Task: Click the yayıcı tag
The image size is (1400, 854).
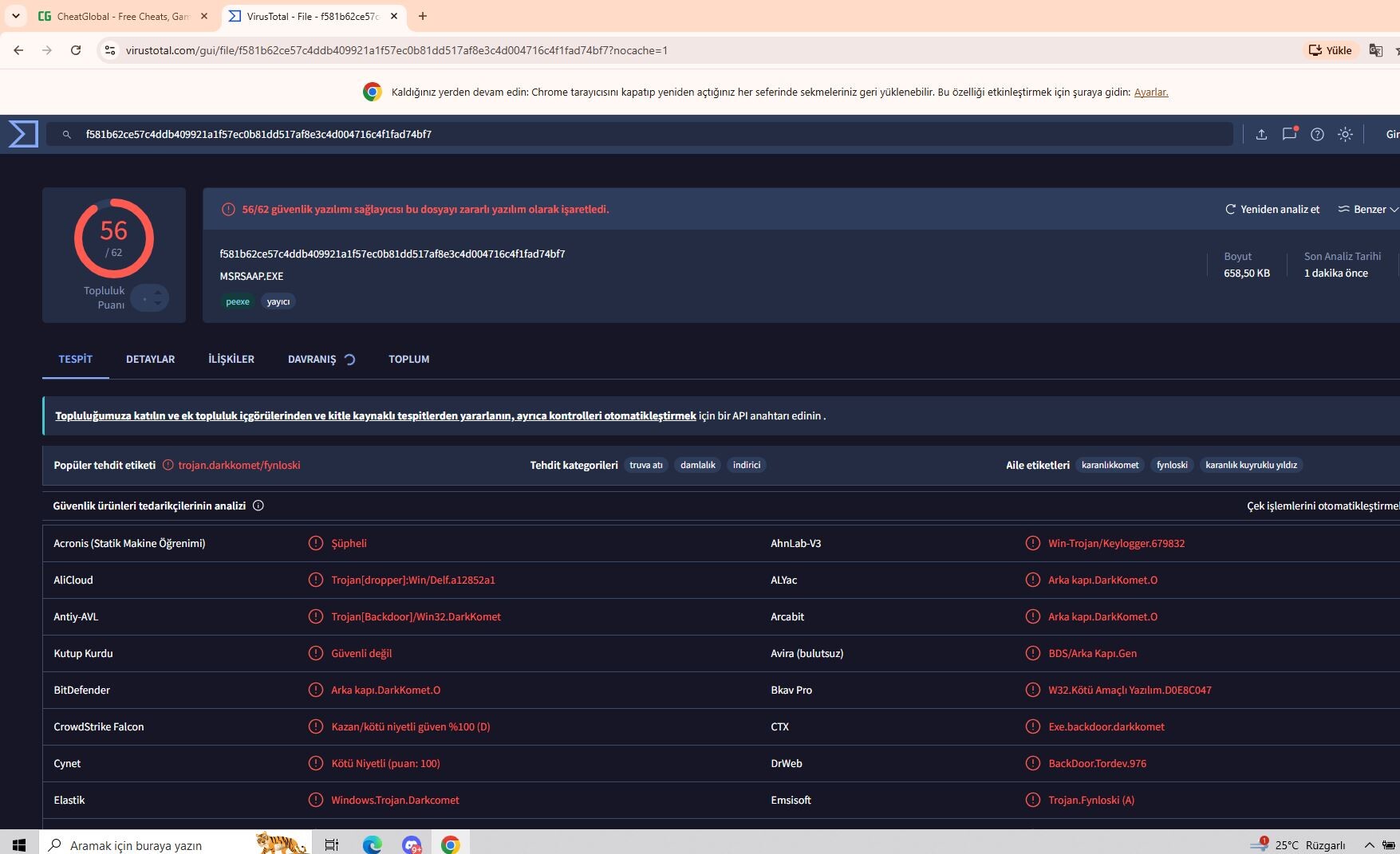Action: tap(278, 301)
